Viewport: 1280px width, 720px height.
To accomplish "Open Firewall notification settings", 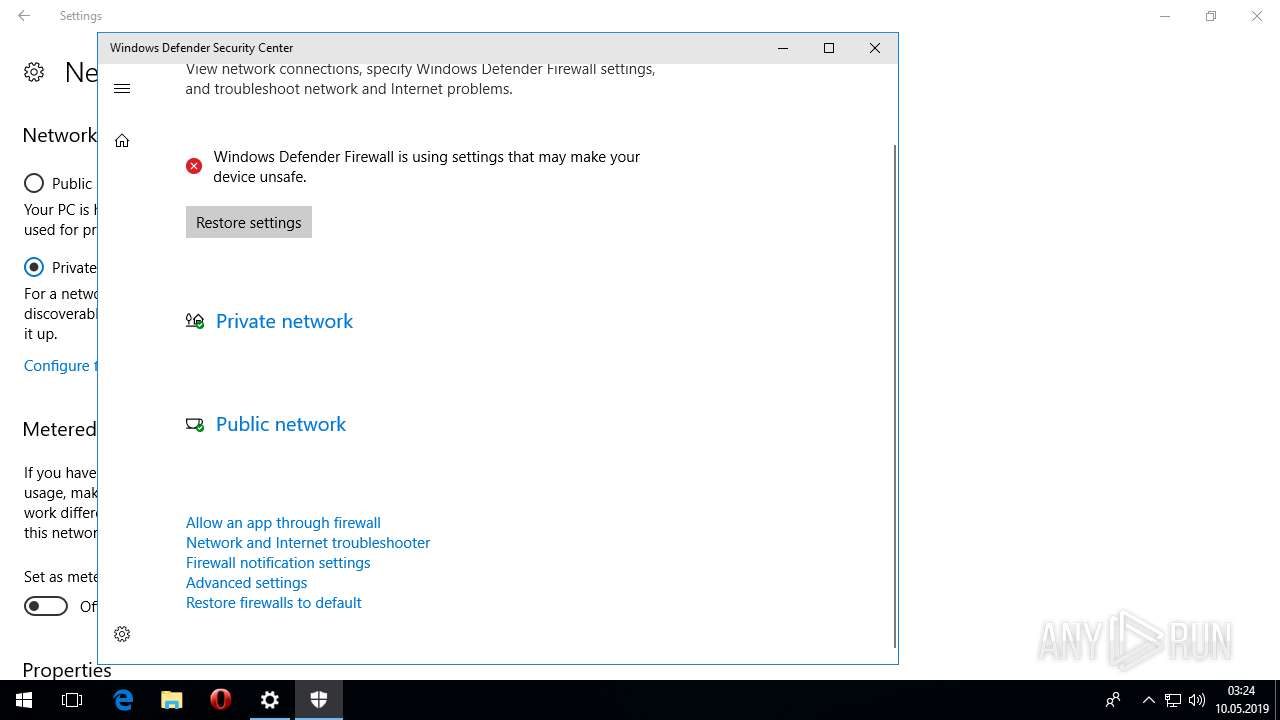I will point(278,562).
